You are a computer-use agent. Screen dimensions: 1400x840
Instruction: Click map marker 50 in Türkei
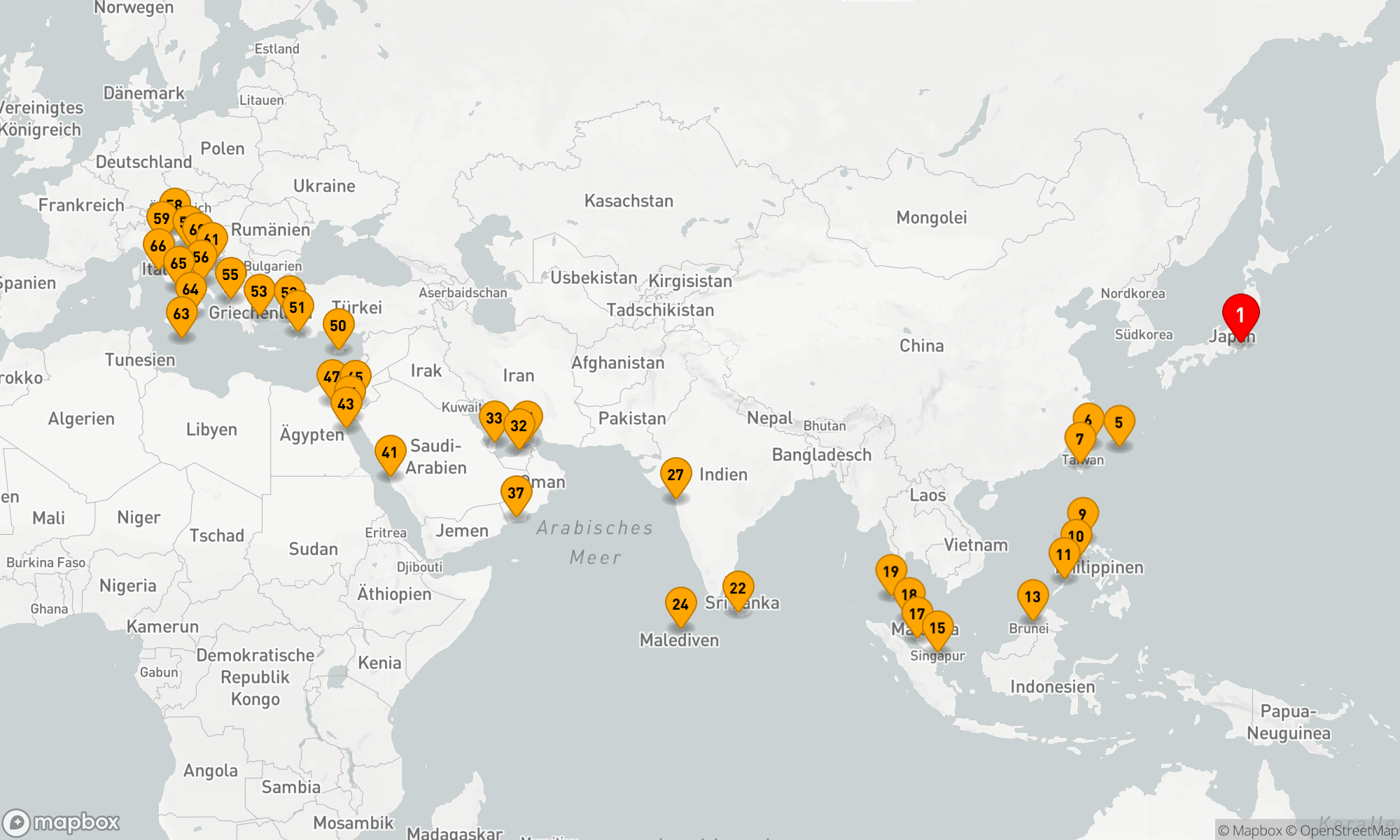(x=338, y=326)
